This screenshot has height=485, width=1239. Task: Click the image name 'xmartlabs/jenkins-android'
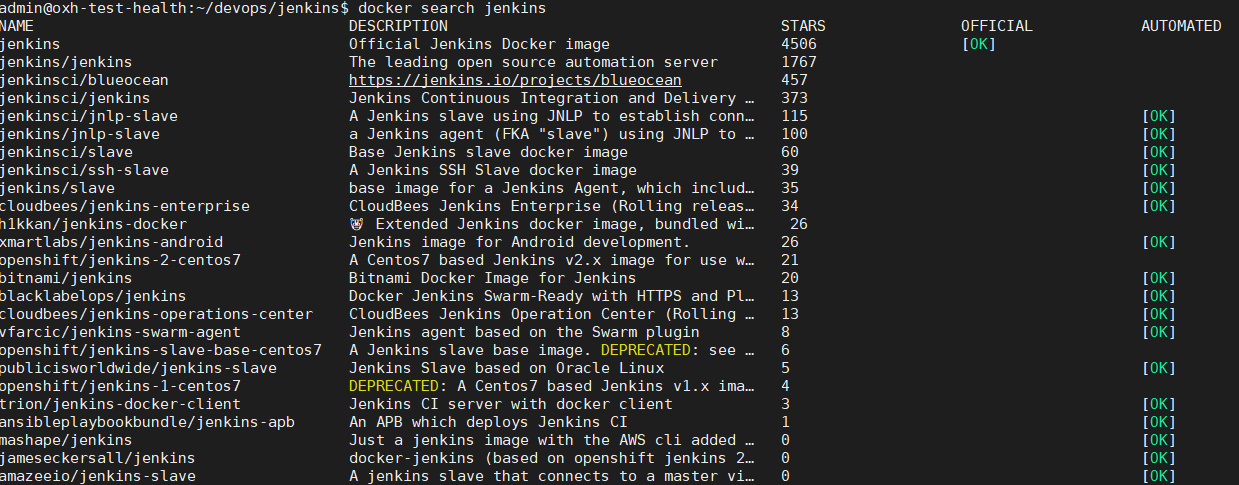(x=110, y=242)
